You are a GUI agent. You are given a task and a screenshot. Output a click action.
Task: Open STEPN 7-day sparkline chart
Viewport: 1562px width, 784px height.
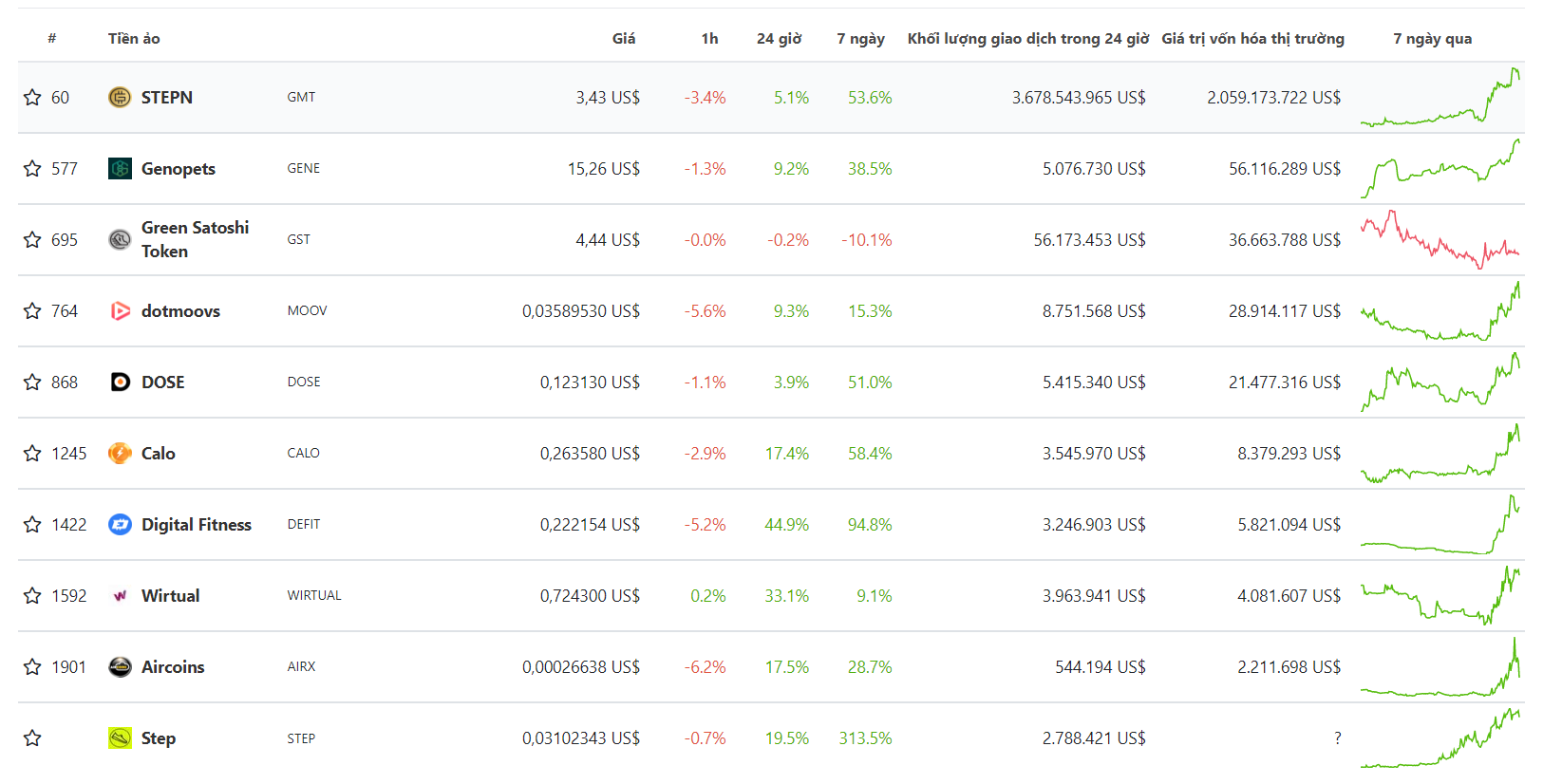click(x=1440, y=97)
